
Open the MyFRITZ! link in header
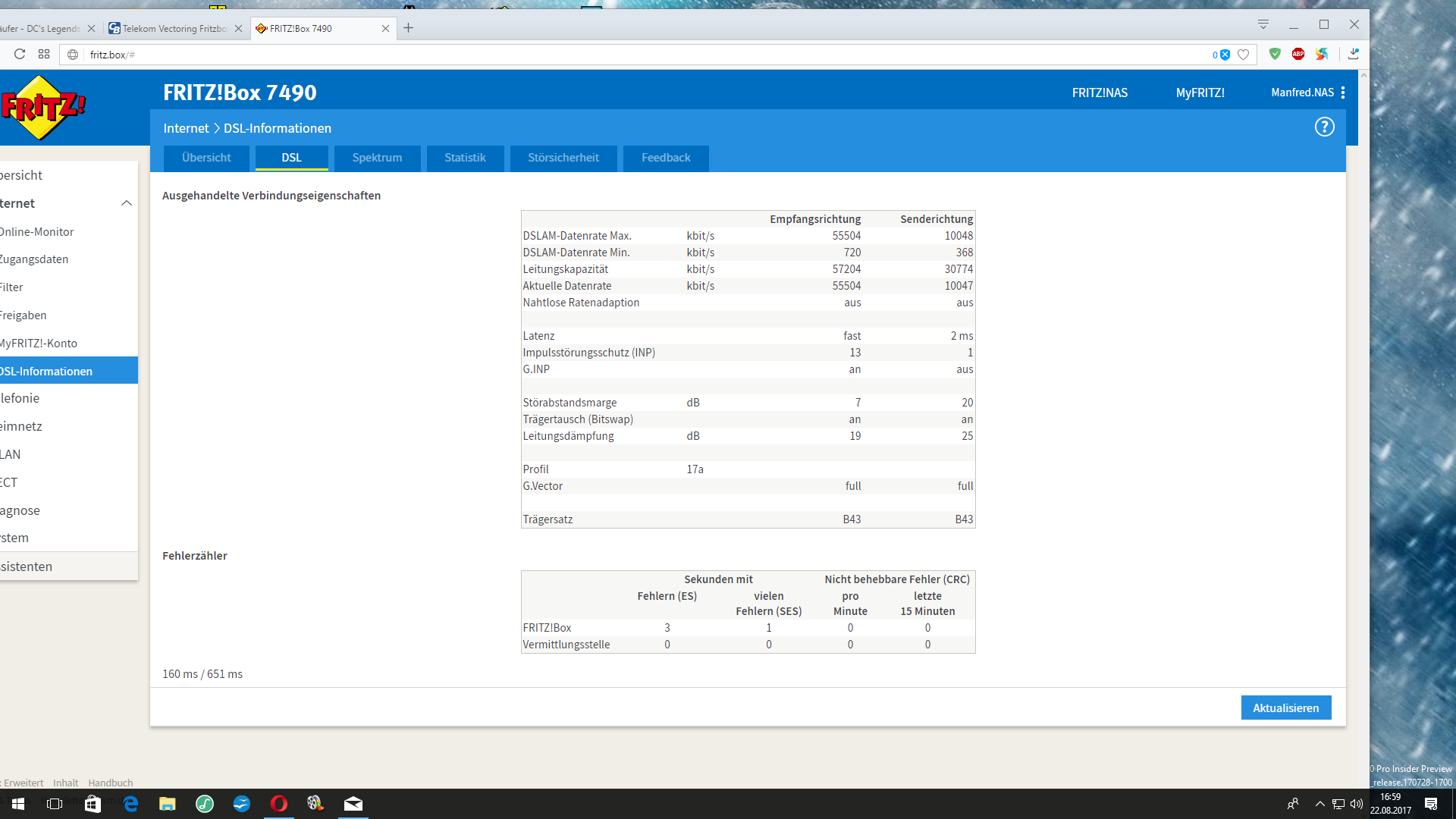[1200, 93]
